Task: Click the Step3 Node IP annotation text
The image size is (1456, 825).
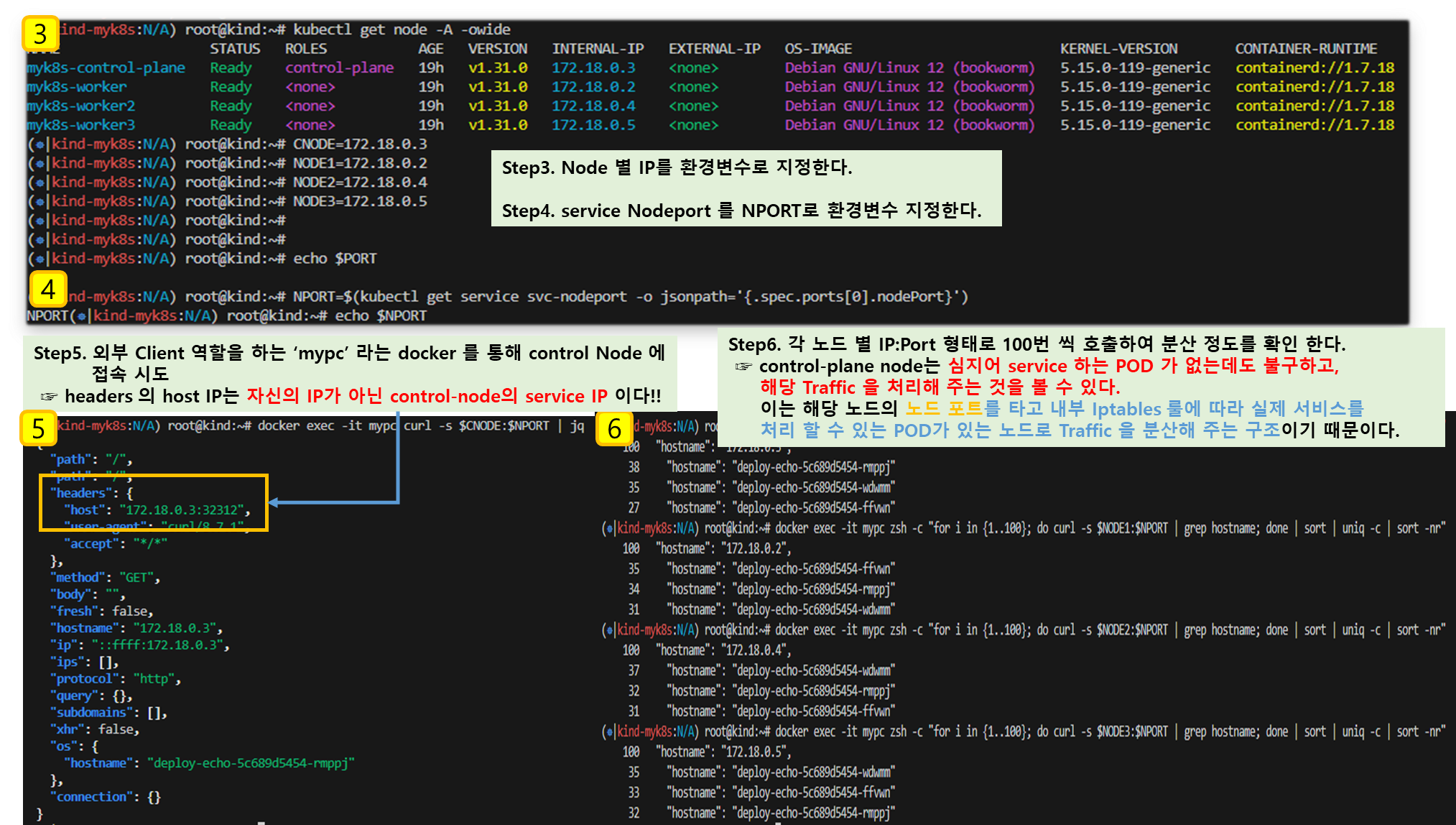Action: click(676, 168)
